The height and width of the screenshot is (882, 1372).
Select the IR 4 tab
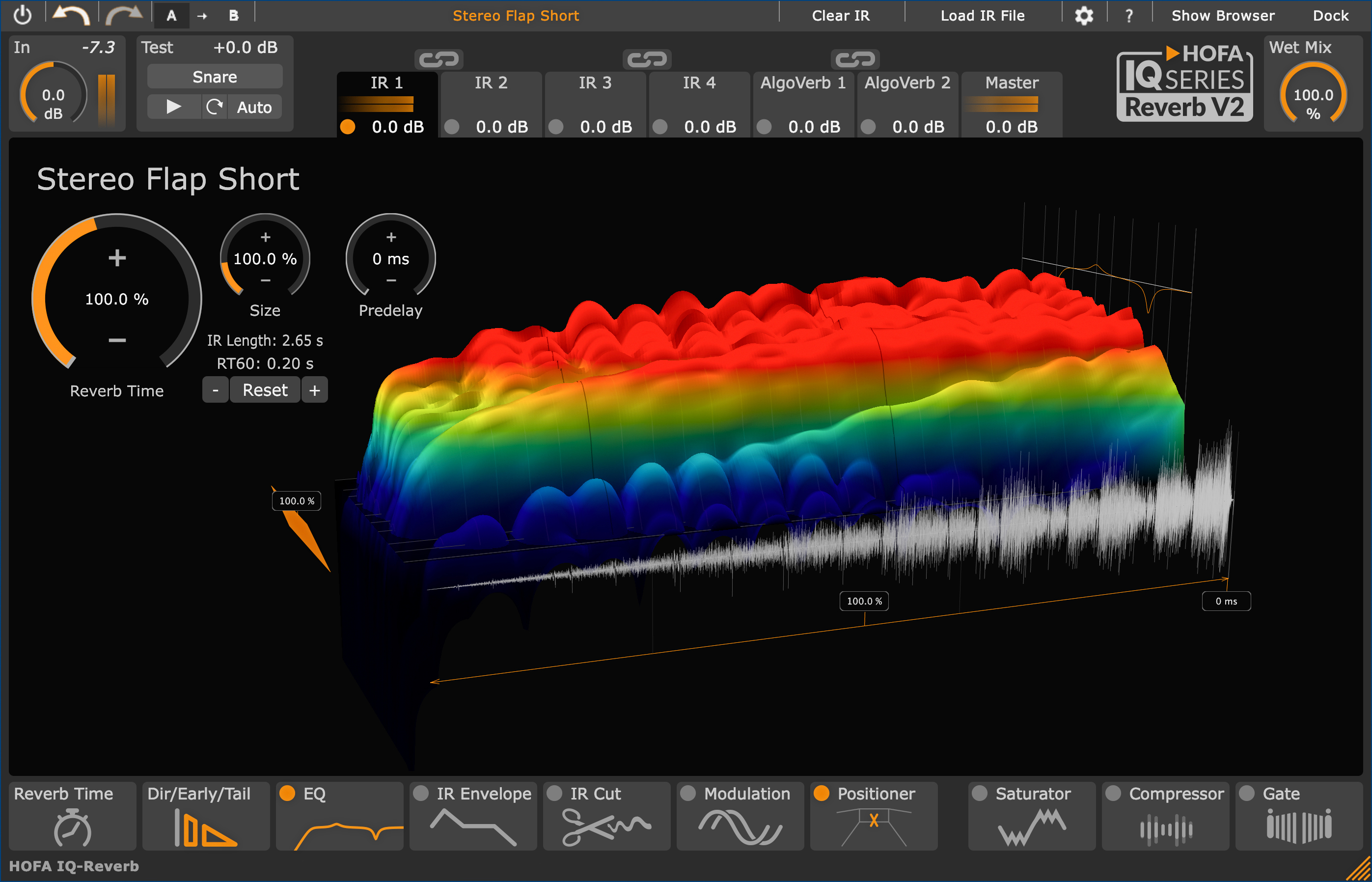point(699,104)
